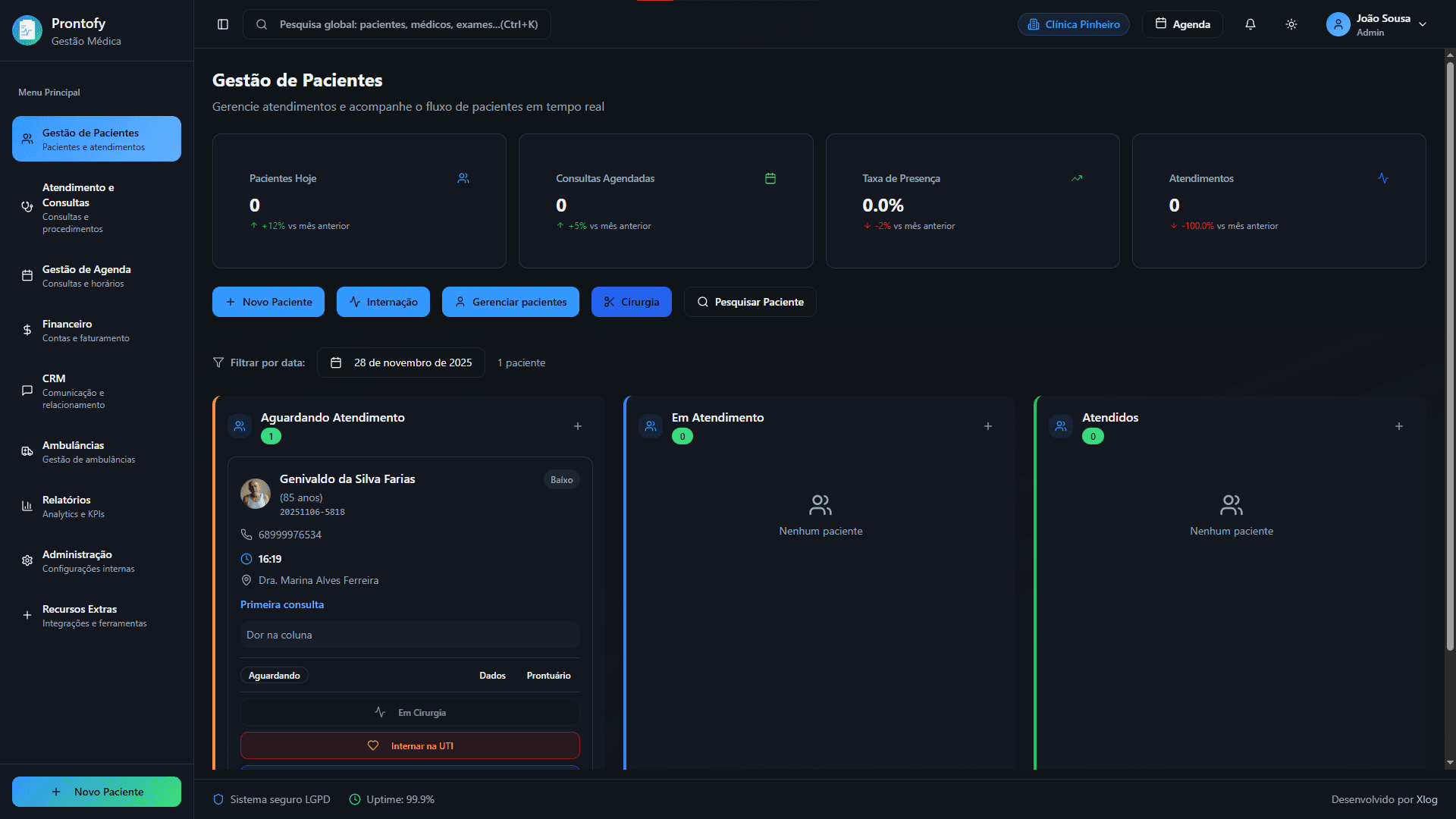This screenshot has height=819, width=1456.
Task: Click Sistema seguro LGPD shield icon
Action: [x=218, y=799]
